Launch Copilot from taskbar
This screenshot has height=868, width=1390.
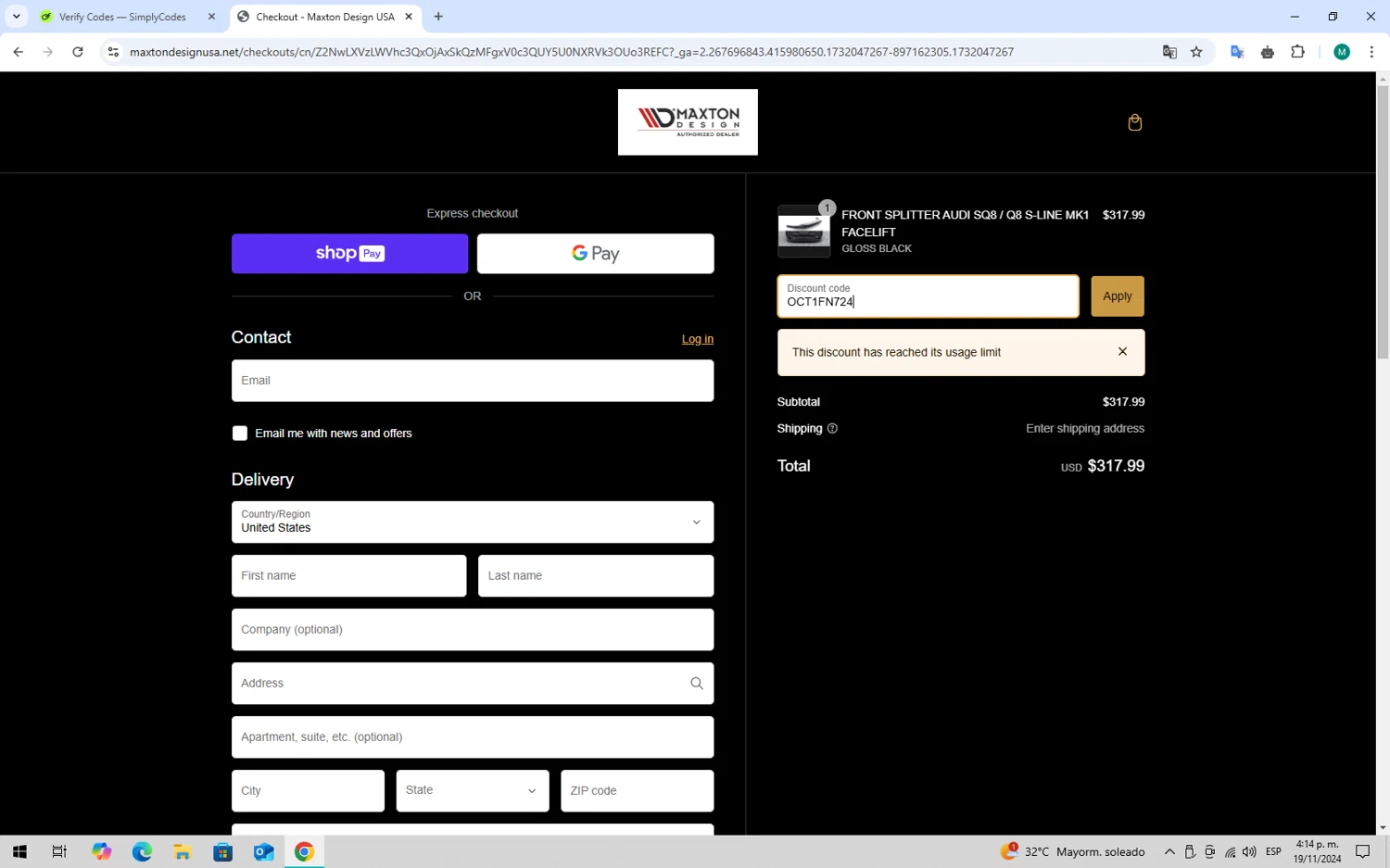click(101, 852)
